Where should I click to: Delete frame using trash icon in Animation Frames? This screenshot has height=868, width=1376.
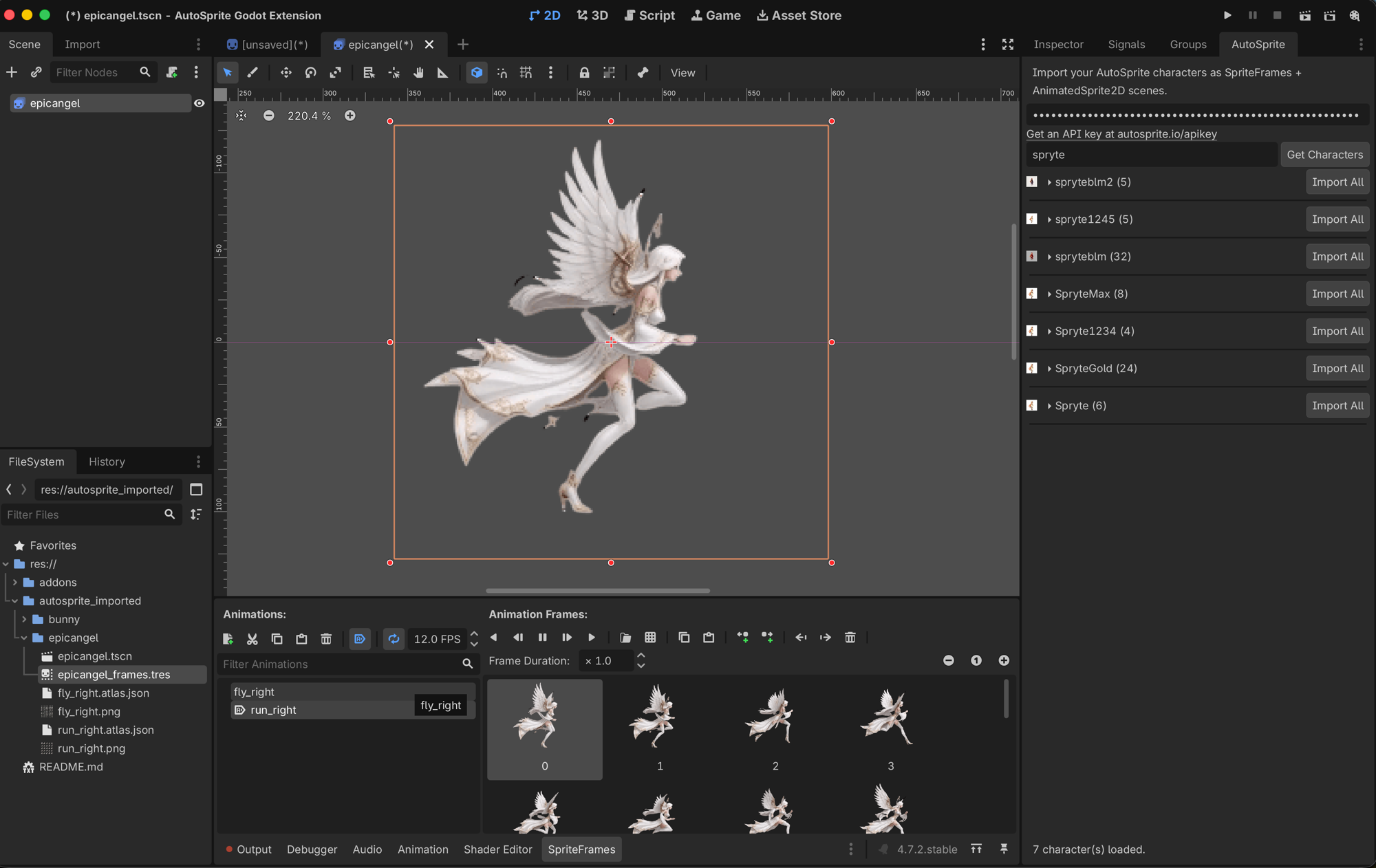(850, 638)
